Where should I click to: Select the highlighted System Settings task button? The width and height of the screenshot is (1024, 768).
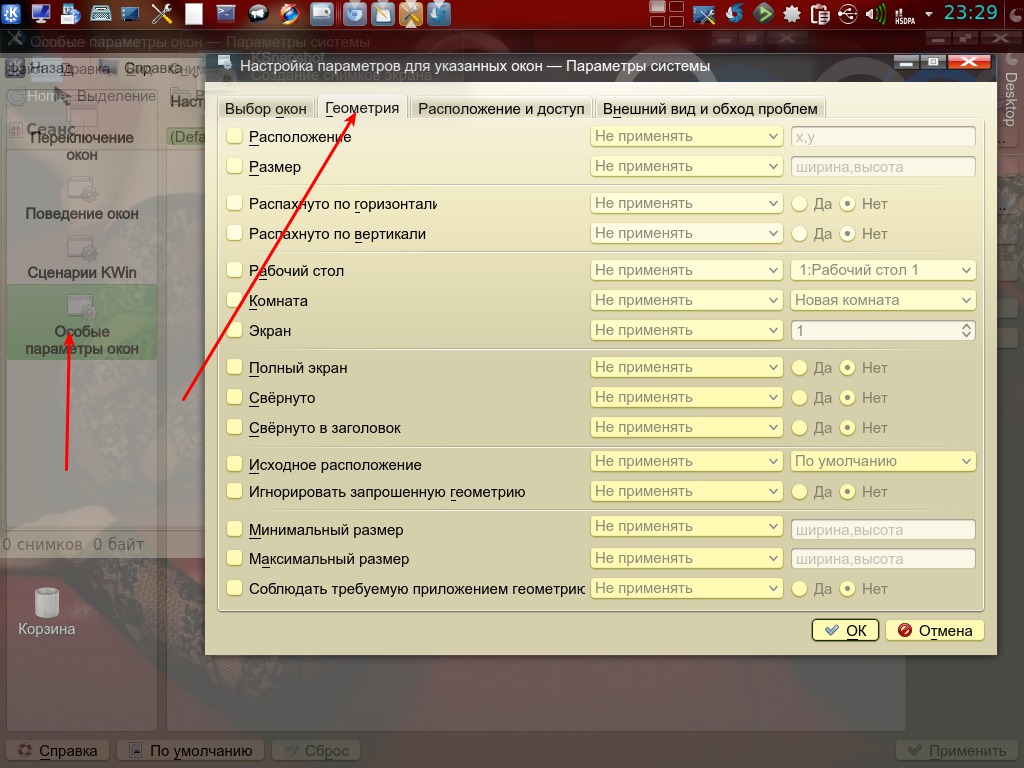(411, 14)
